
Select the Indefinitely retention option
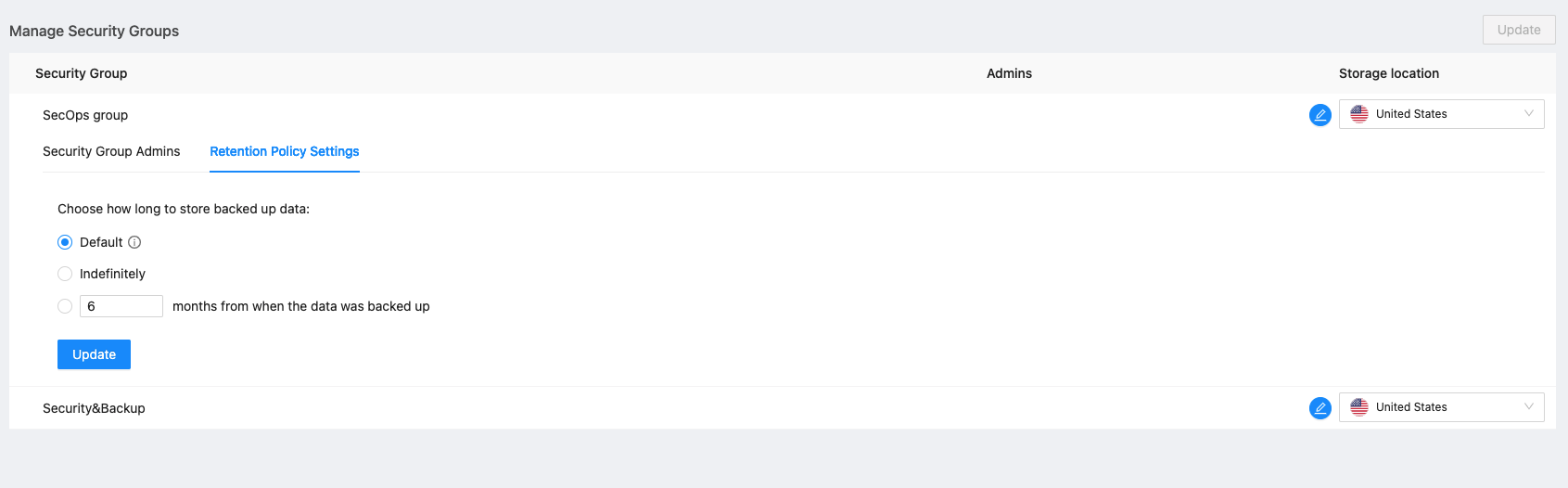click(x=65, y=274)
